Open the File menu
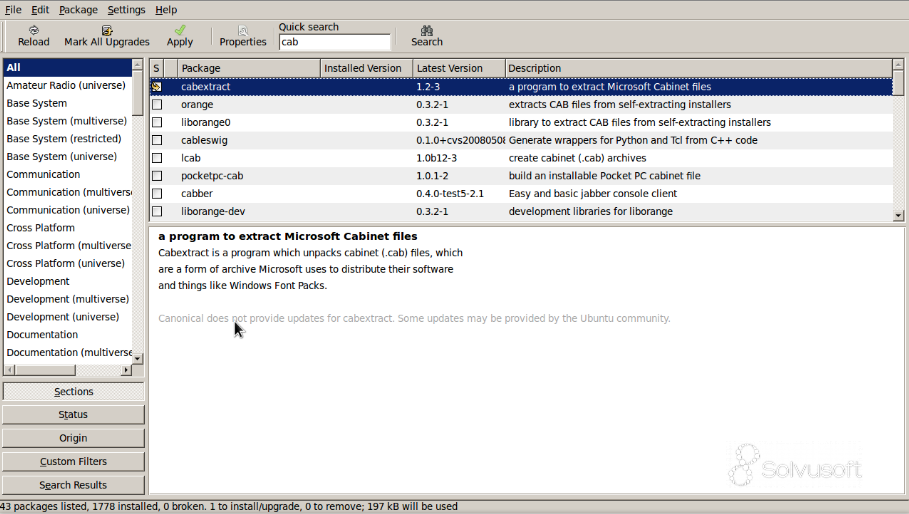Viewport: 909px width, 514px height. pos(13,10)
